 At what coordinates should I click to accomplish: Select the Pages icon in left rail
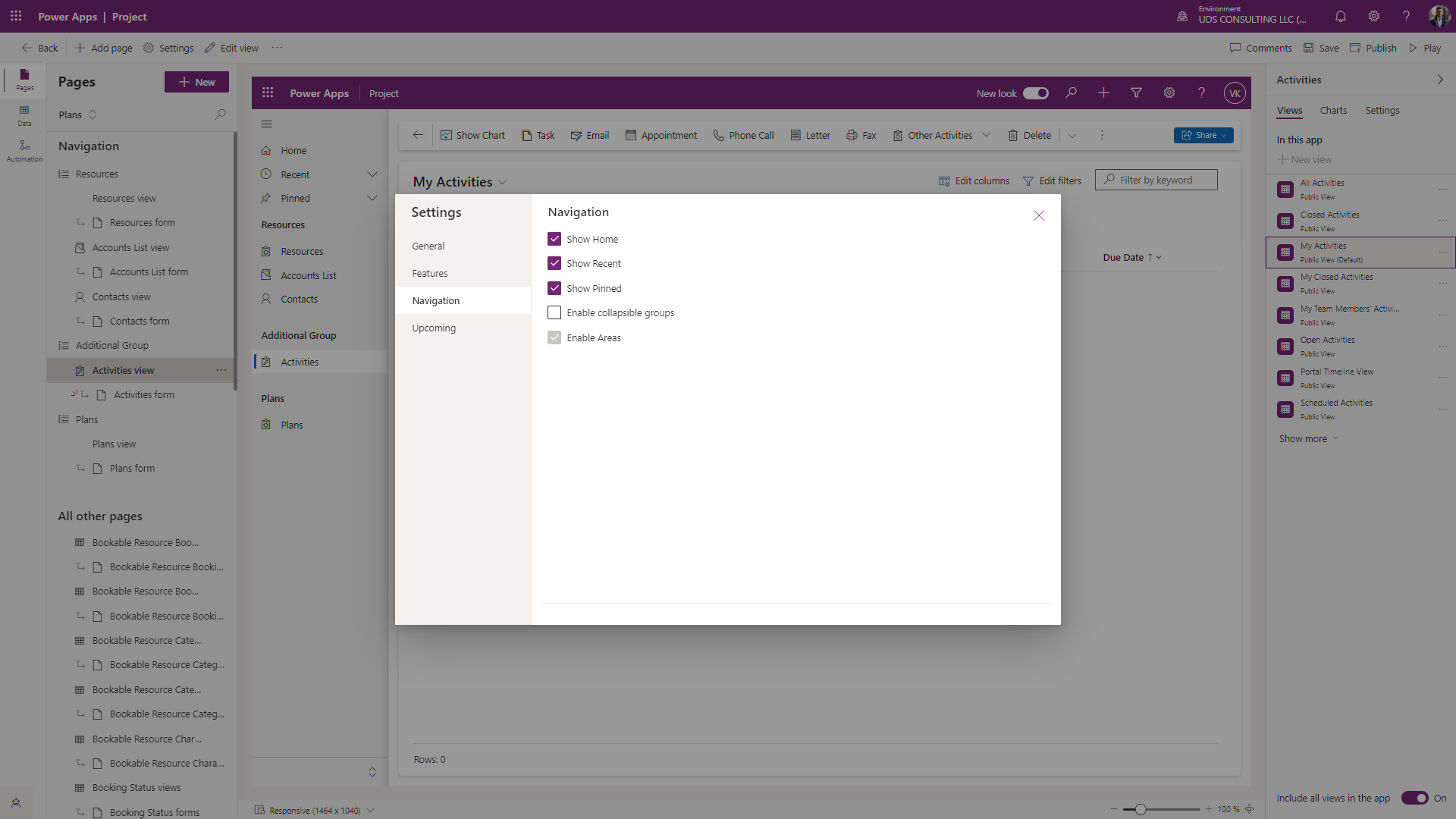[x=24, y=79]
